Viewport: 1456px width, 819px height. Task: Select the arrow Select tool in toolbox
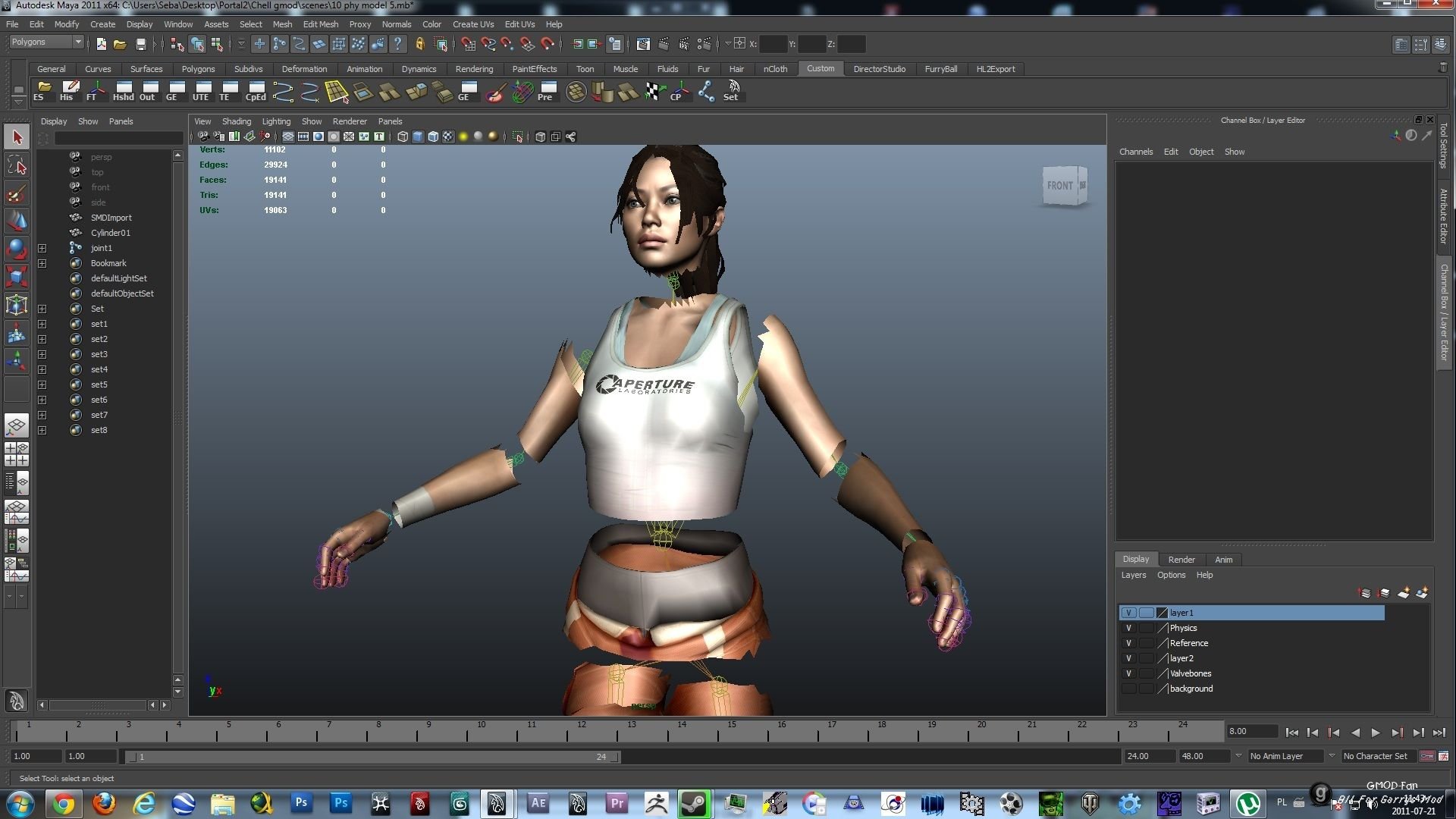tap(17, 137)
